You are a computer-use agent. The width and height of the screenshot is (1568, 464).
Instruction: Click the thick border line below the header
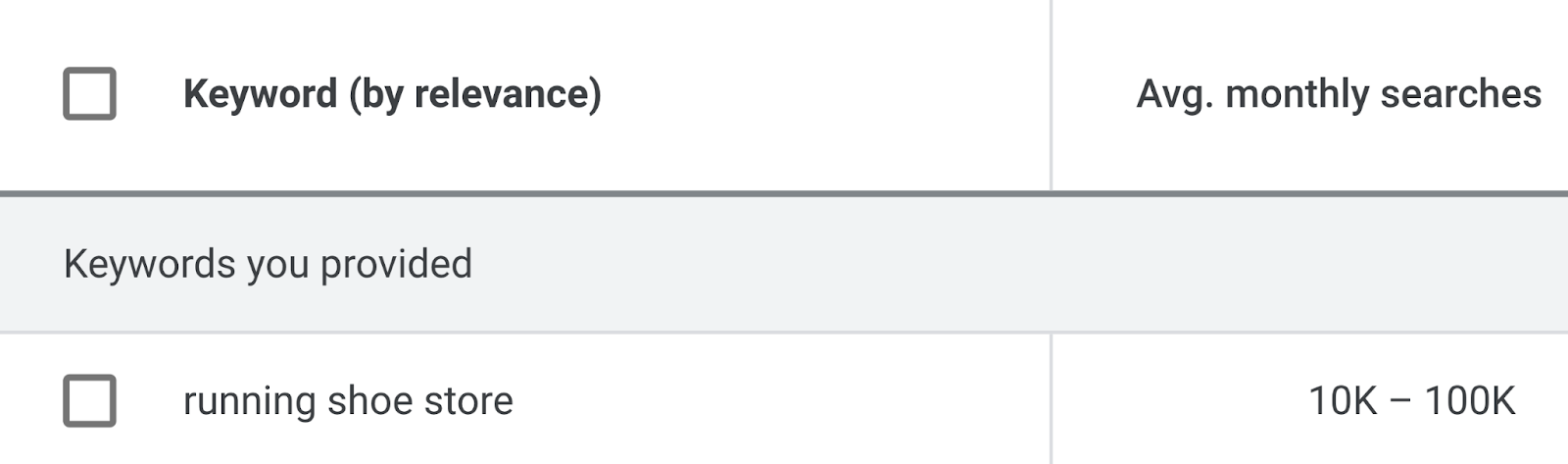tap(784, 193)
